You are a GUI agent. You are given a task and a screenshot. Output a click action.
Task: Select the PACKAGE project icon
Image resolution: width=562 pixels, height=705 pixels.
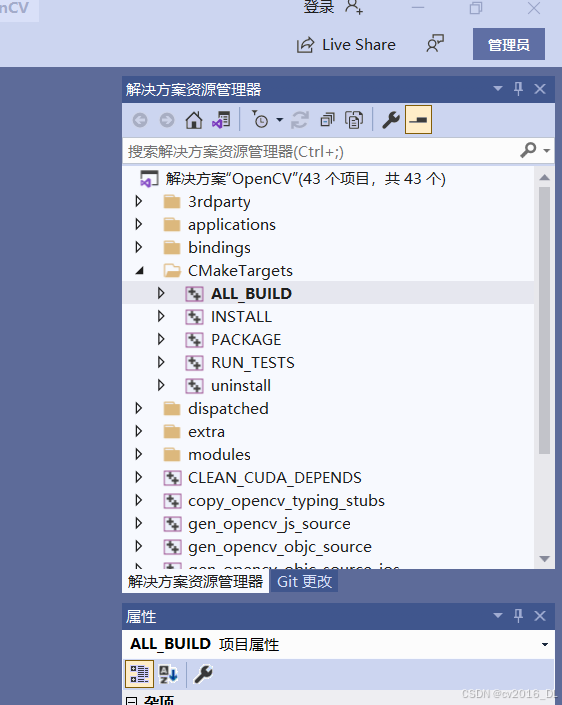(194, 339)
